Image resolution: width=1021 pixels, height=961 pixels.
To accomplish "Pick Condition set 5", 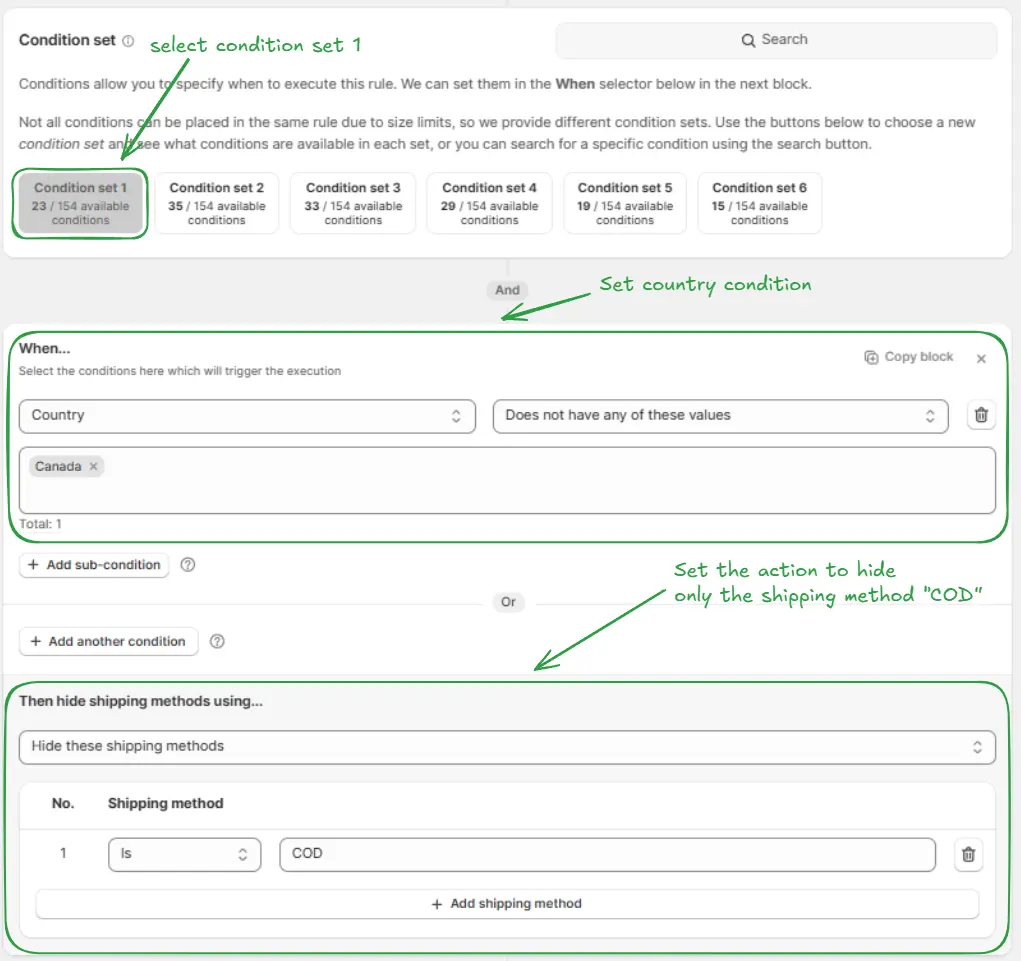I will tap(625, 203).
